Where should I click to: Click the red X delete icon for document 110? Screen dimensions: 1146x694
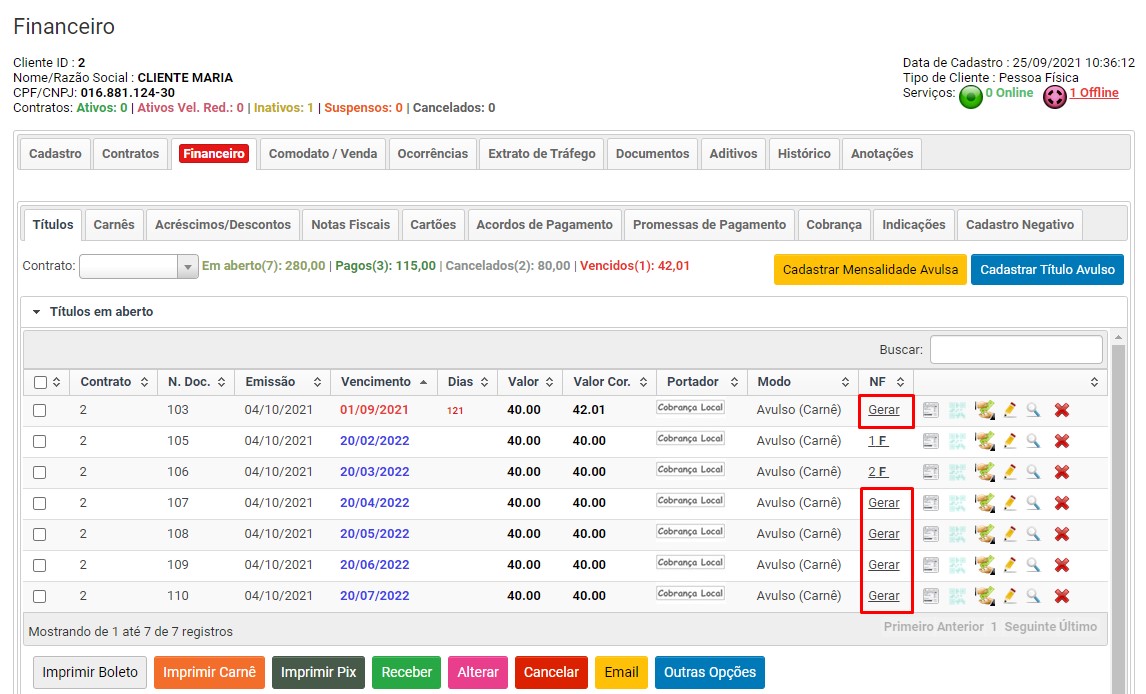tap(1062, 596)
